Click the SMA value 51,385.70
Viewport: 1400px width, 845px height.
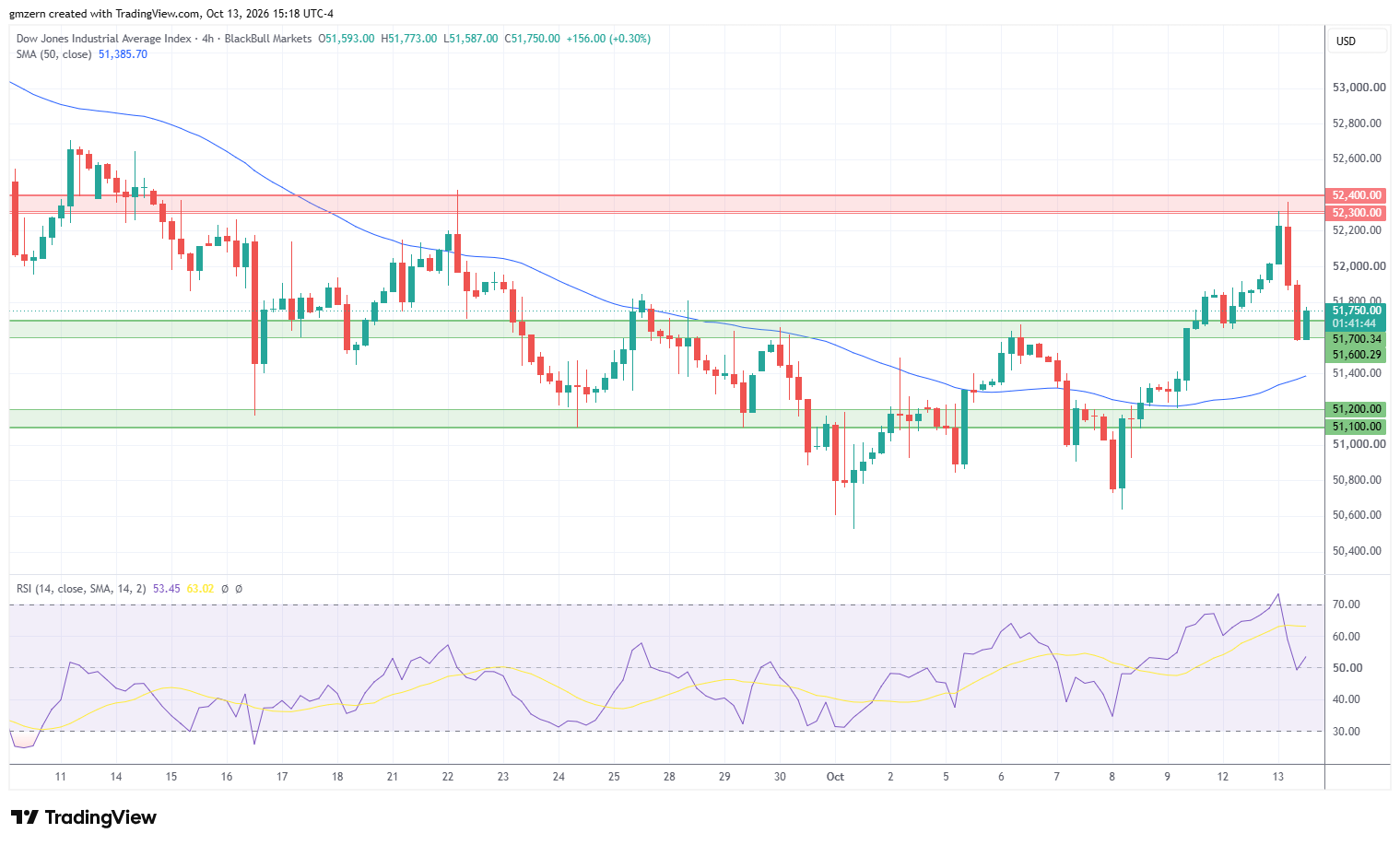(x=123, y=54)
